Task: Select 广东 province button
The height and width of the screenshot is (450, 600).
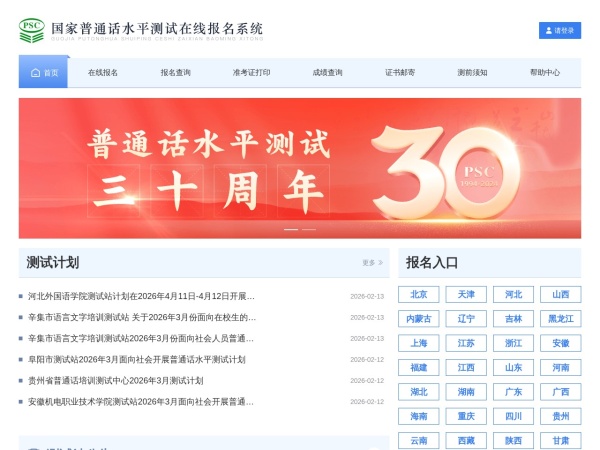Action: pos(513,392)
